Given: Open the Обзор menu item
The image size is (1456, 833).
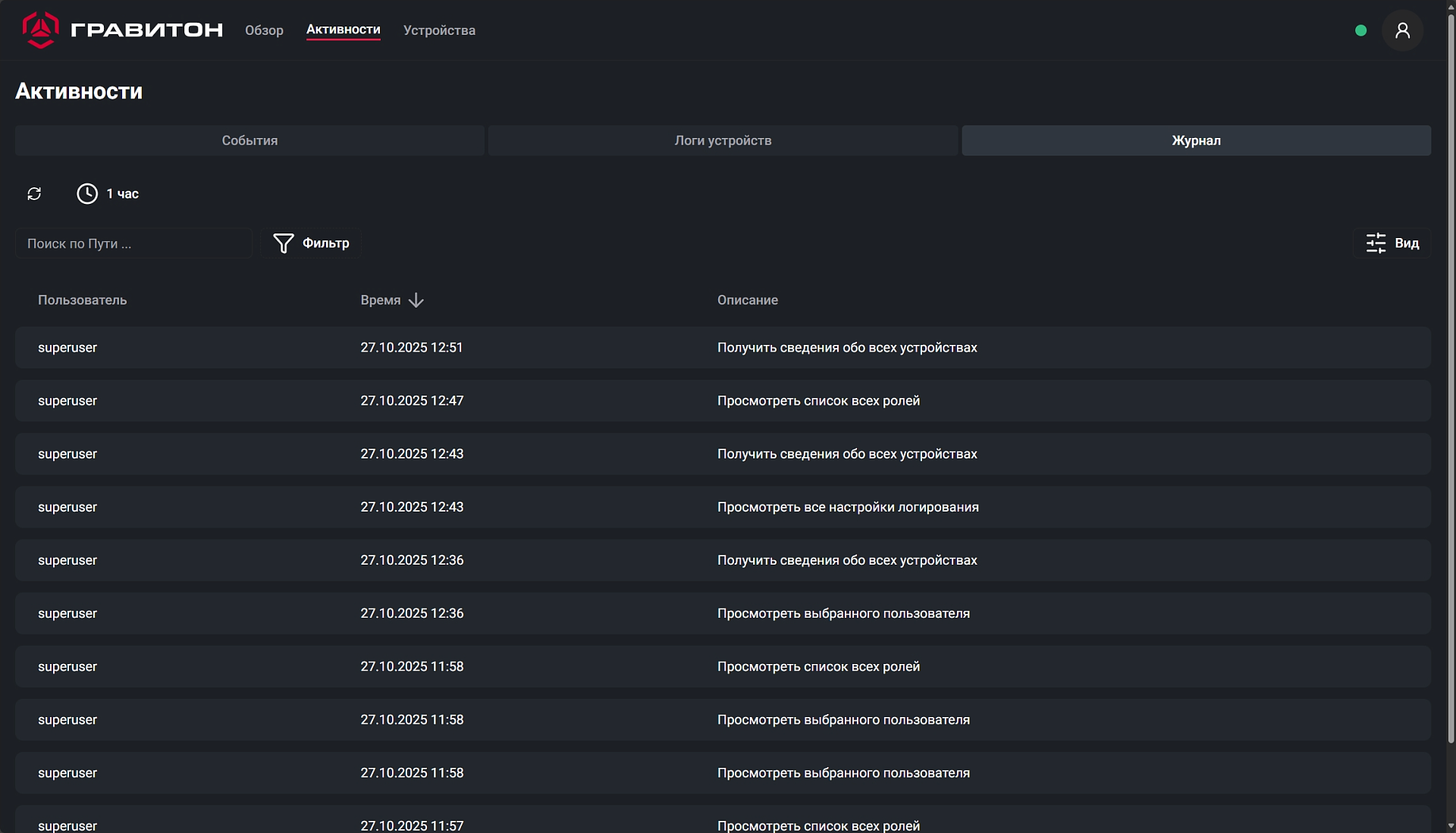Looking at the screenshot, I should 264,30.
